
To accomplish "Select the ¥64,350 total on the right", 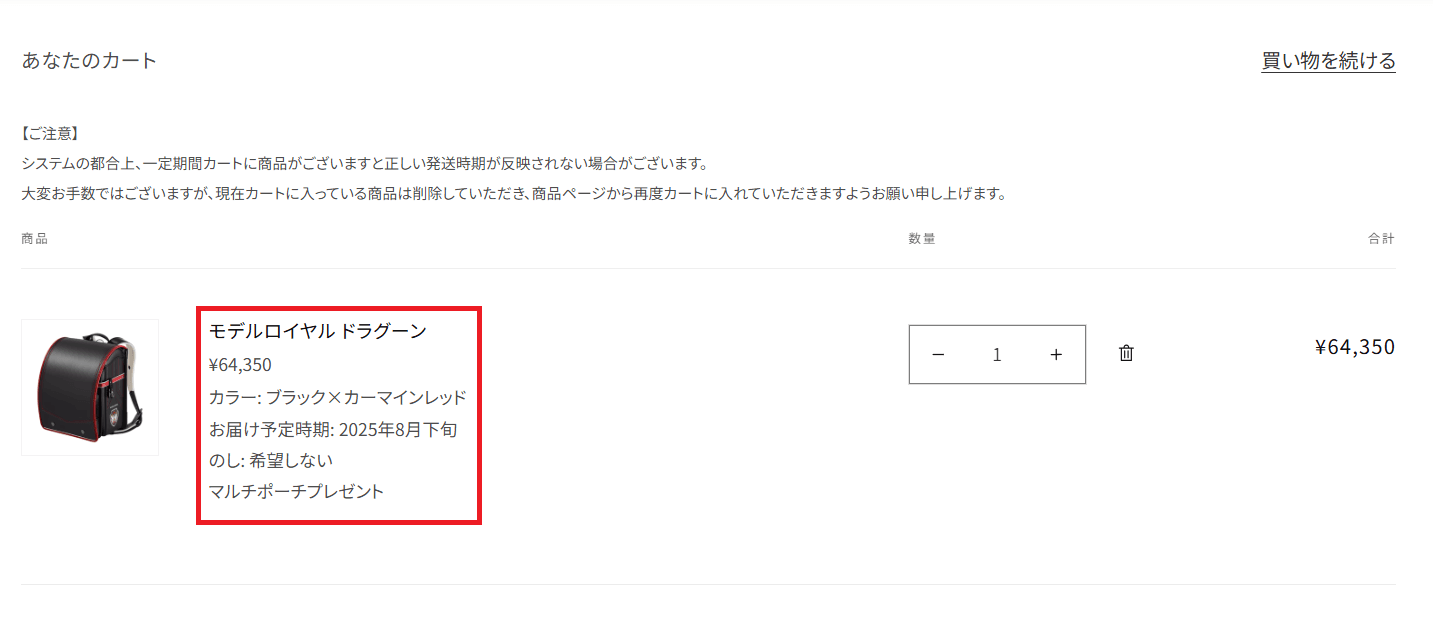I will [x=1354, y=347].
